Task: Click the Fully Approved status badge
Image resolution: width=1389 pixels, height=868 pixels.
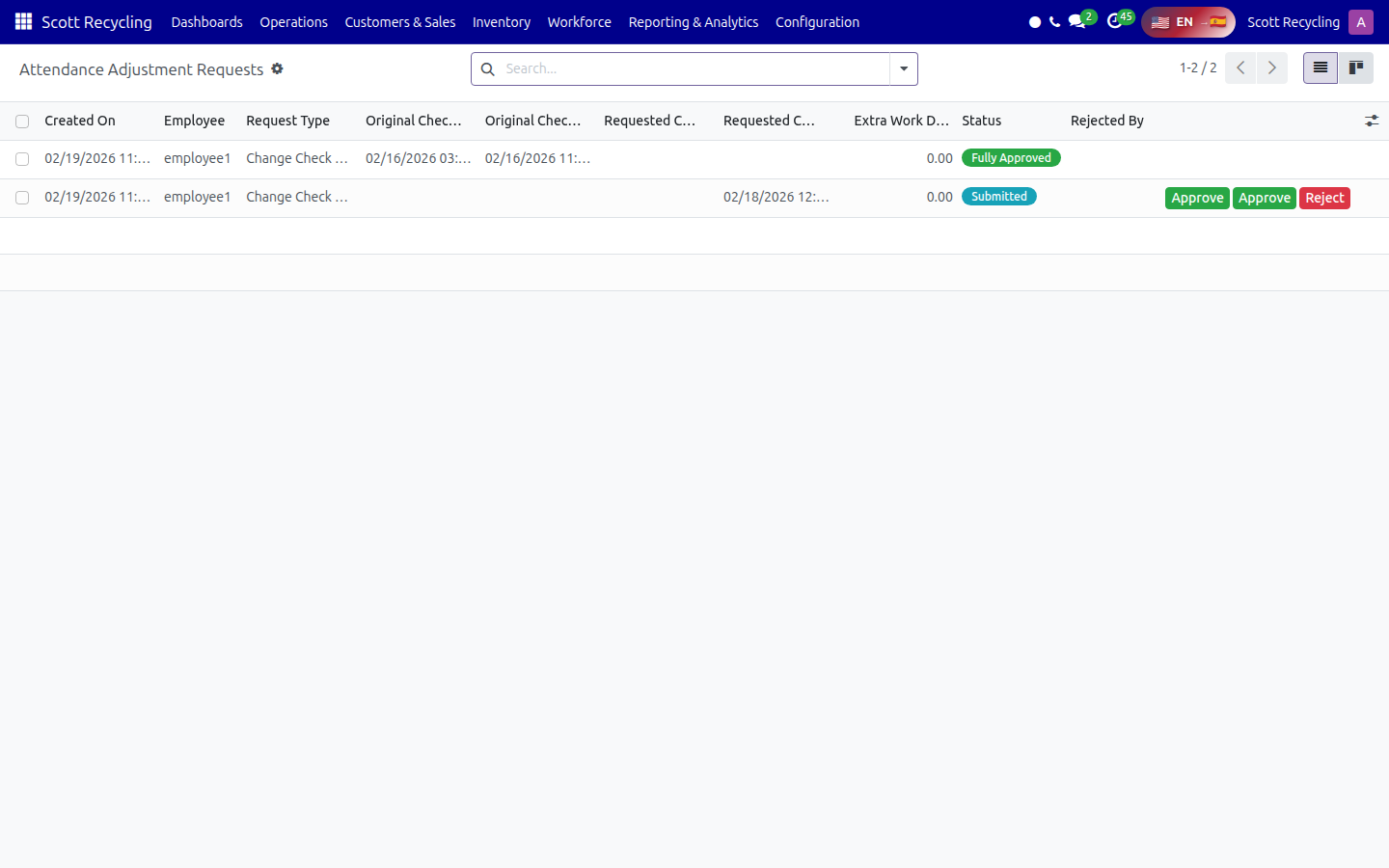Action: tap(1011, 158)
